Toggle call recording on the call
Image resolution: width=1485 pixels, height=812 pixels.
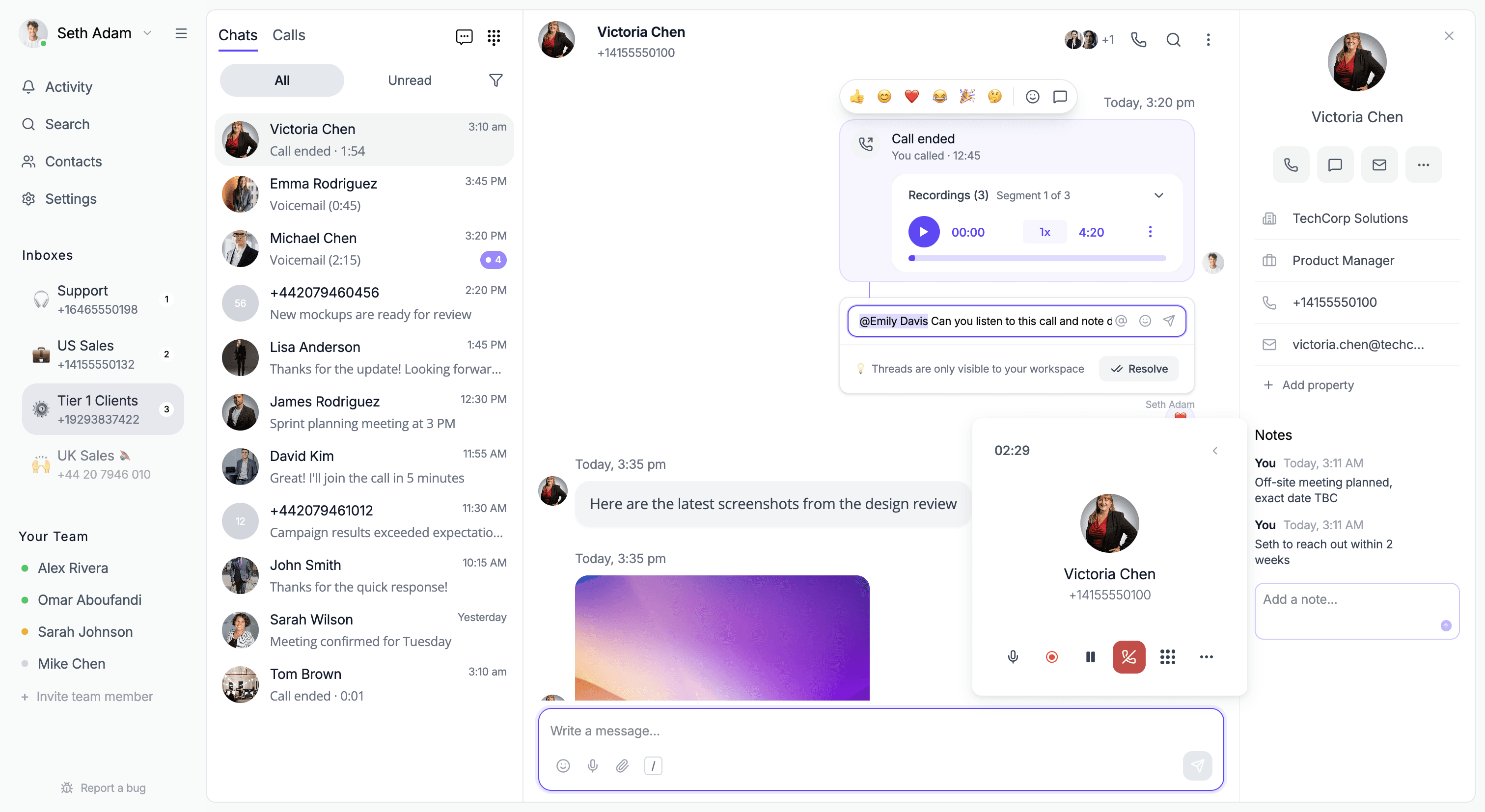click(x=1051, y=656)
